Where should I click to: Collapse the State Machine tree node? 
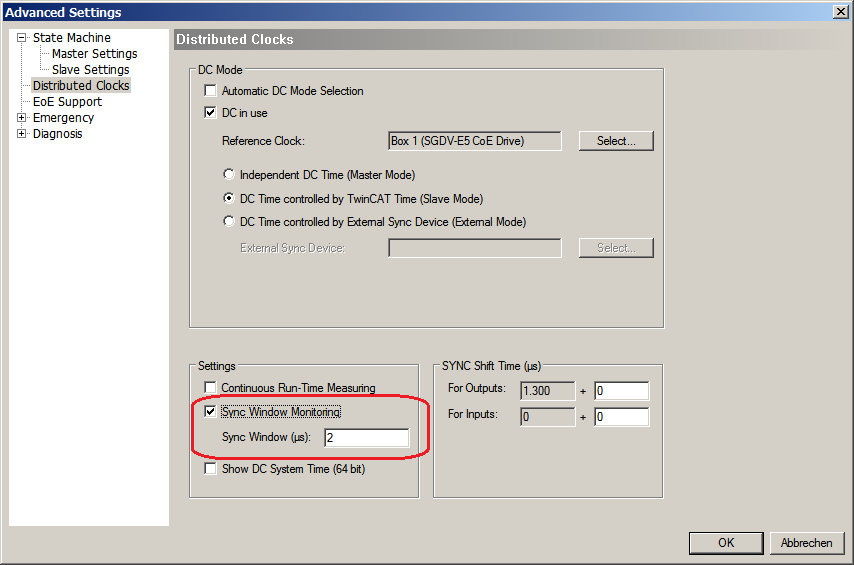(x=22, y=38)
